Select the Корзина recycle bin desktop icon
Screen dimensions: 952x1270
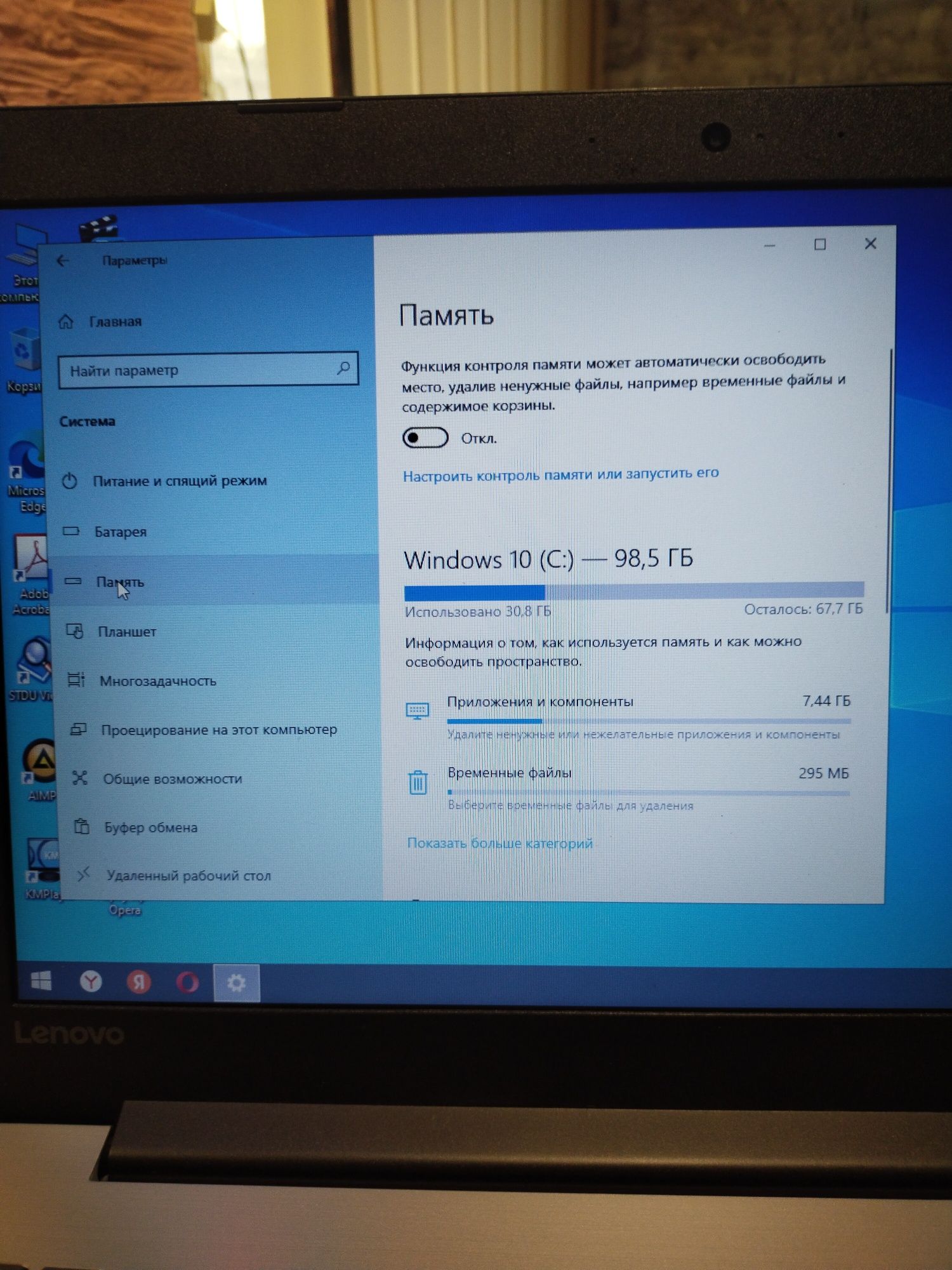[24, 359]
